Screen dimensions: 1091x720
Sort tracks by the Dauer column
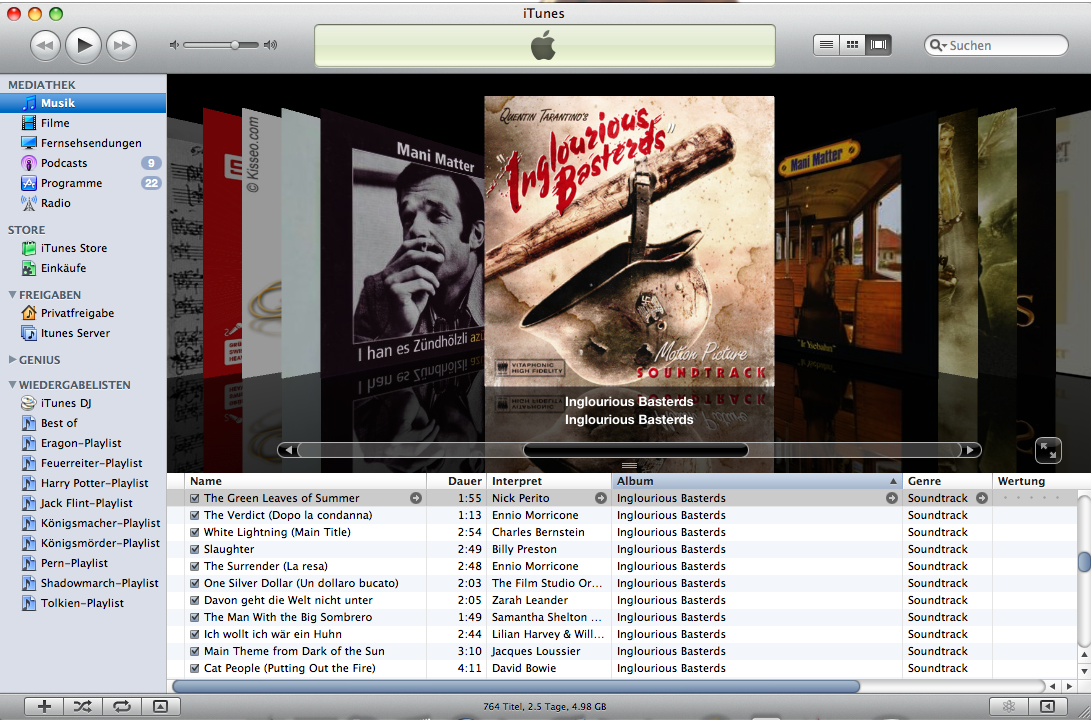coord(456,481)
